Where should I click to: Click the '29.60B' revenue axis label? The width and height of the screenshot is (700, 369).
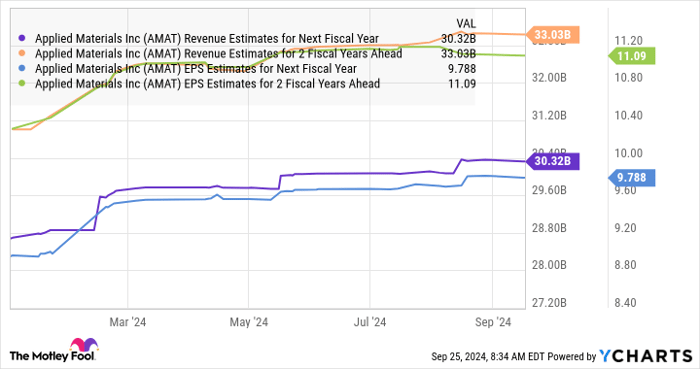549,191
